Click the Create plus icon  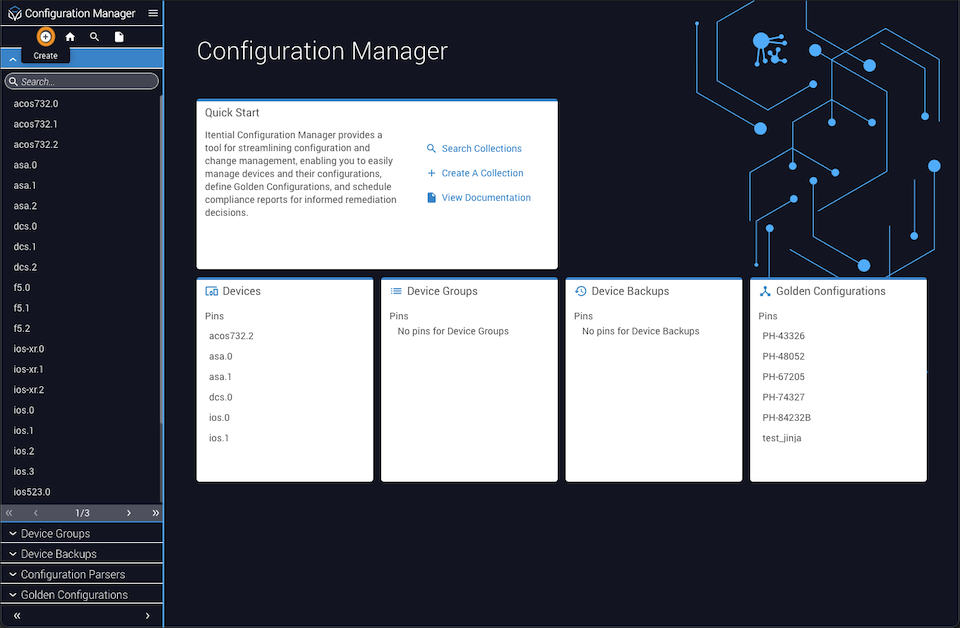pos(45,37)
